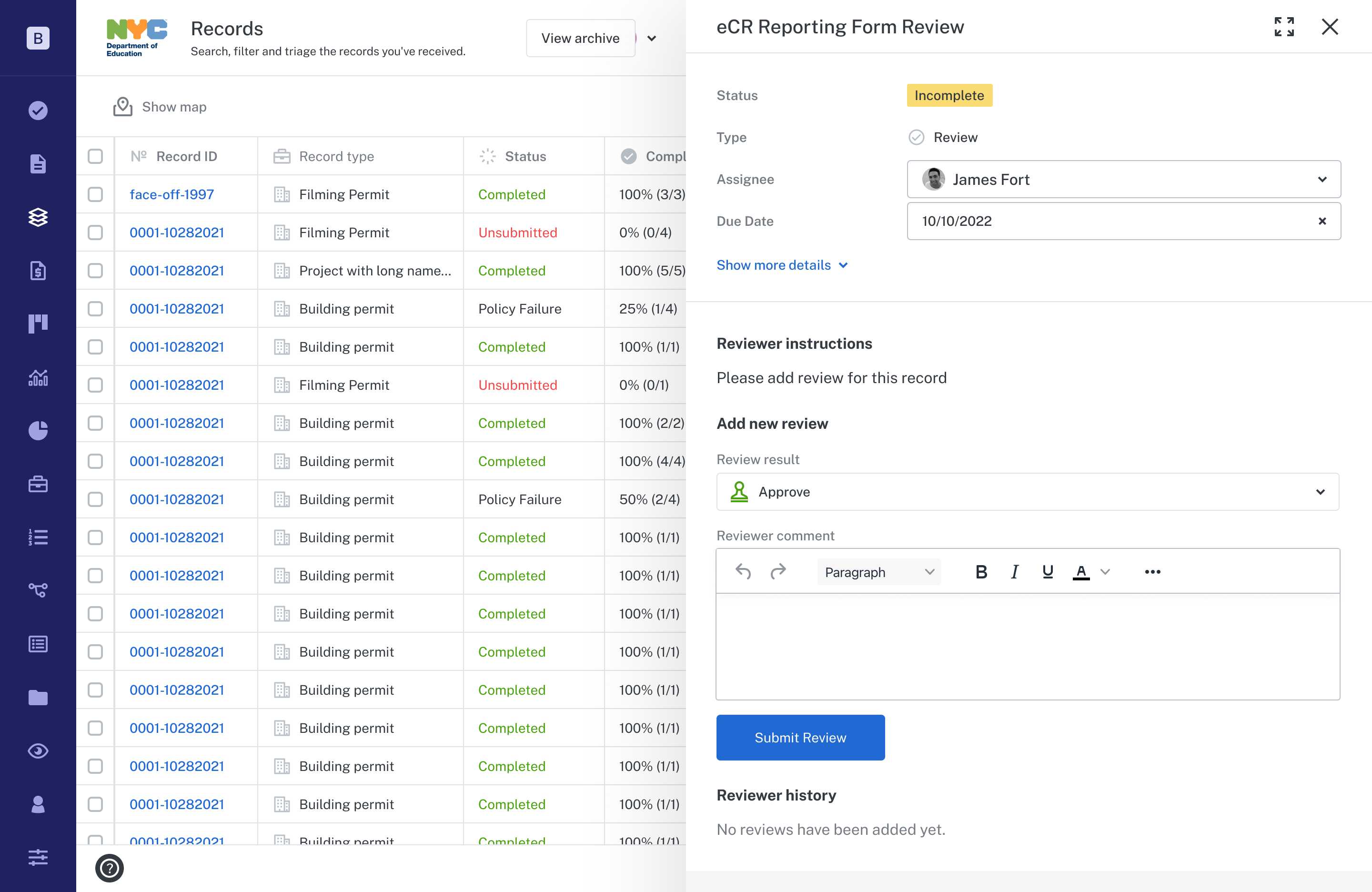Open the text color picker arrow
This screenshot has height=892, width=1372.
point(1105,571)
